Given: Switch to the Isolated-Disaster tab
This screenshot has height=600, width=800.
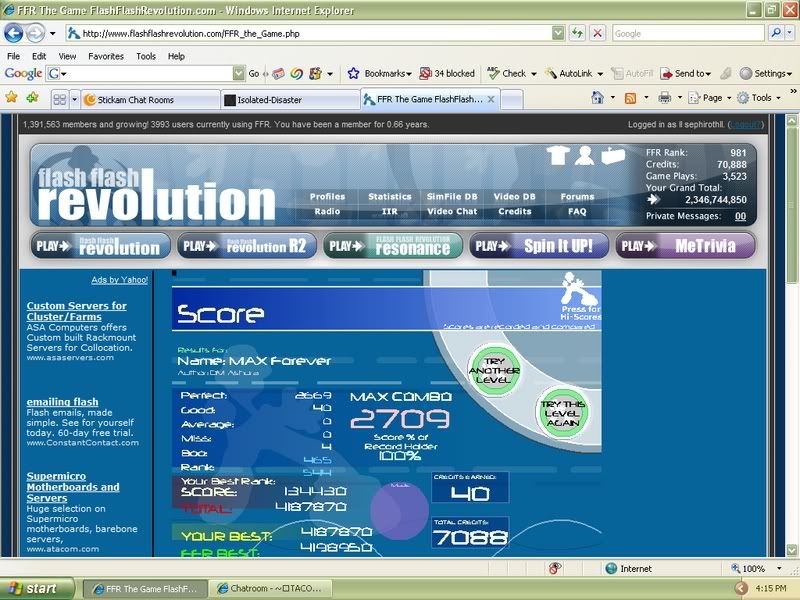Looking at the screenshot, I should 288,99.
